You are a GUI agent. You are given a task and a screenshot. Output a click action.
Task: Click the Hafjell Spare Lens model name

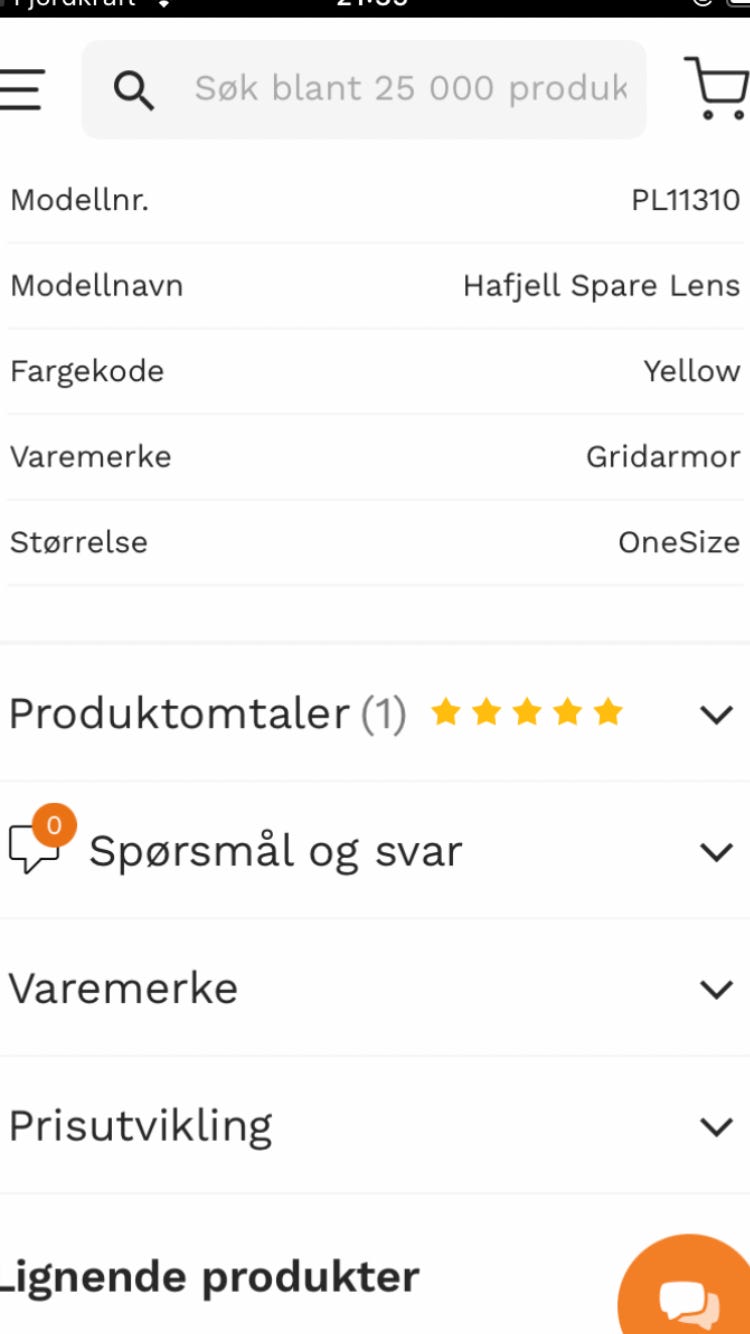click(x=601, y=286)
